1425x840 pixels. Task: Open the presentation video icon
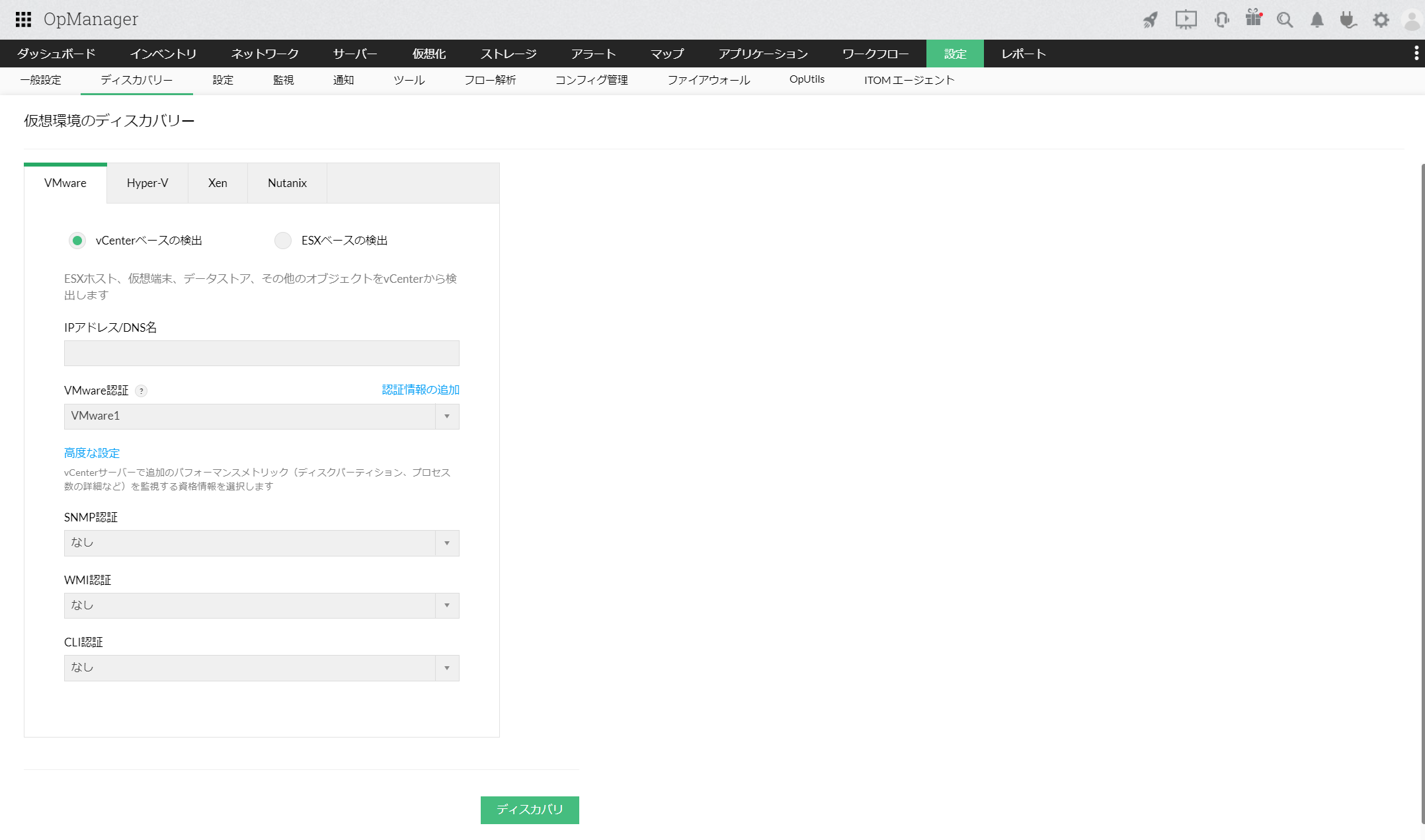click(x=1186, y=20)
